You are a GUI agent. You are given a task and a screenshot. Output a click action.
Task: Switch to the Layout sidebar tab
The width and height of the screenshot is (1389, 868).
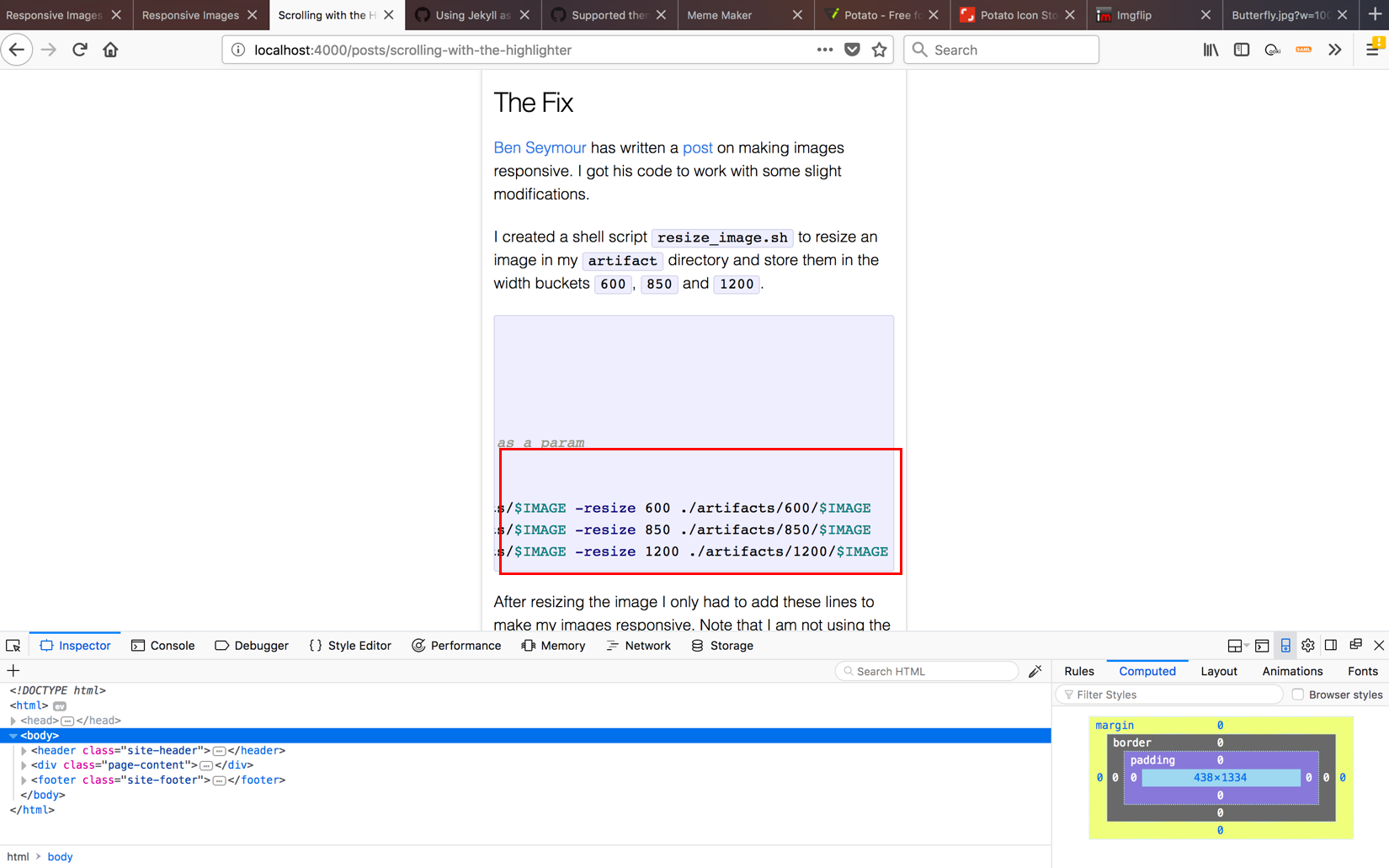click(x=1219, y=671)
